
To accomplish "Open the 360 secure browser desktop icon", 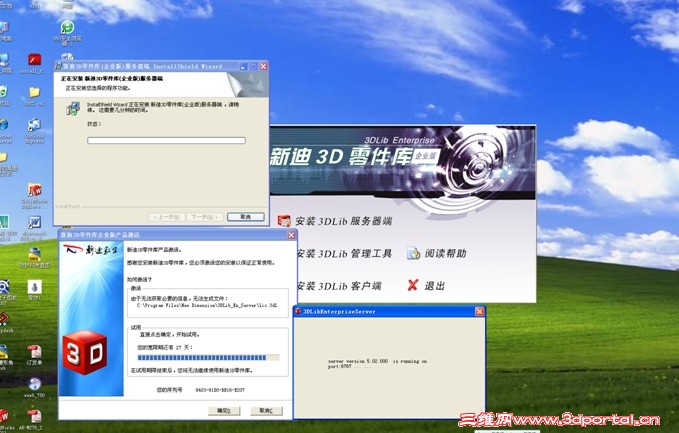I will tap(67, 27).
